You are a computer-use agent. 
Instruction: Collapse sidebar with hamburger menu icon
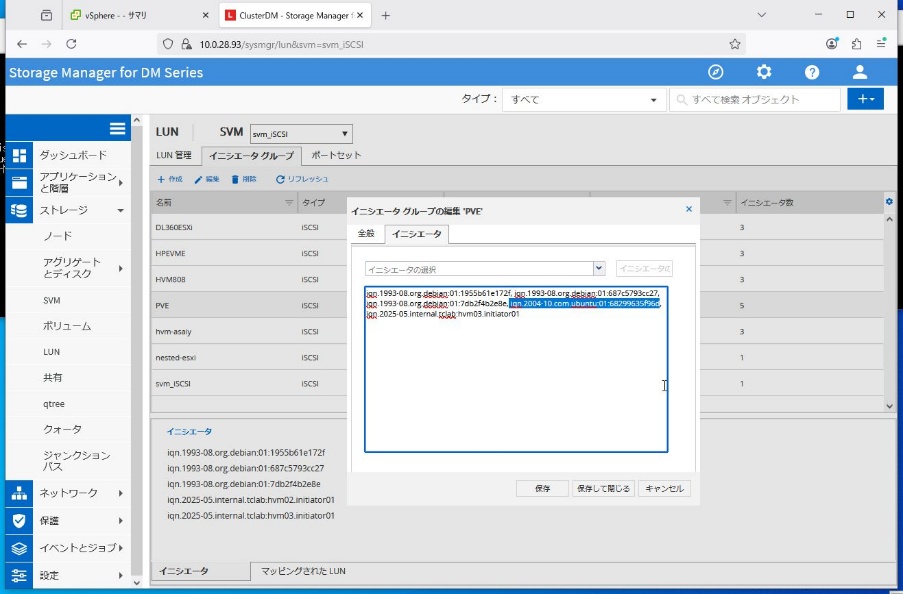point(117,129)
